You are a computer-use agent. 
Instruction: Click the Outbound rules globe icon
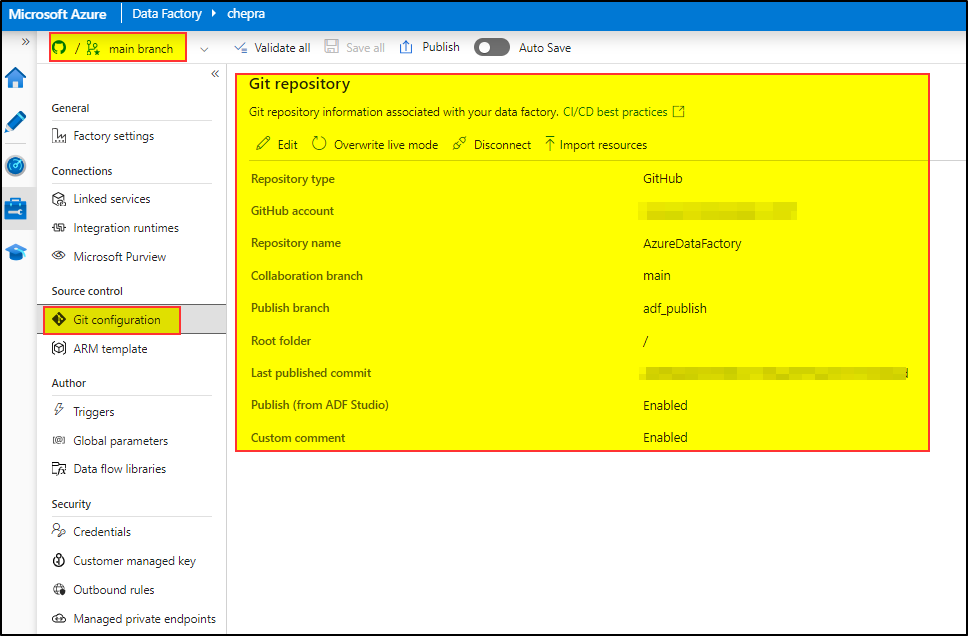[x=59, y=589]
